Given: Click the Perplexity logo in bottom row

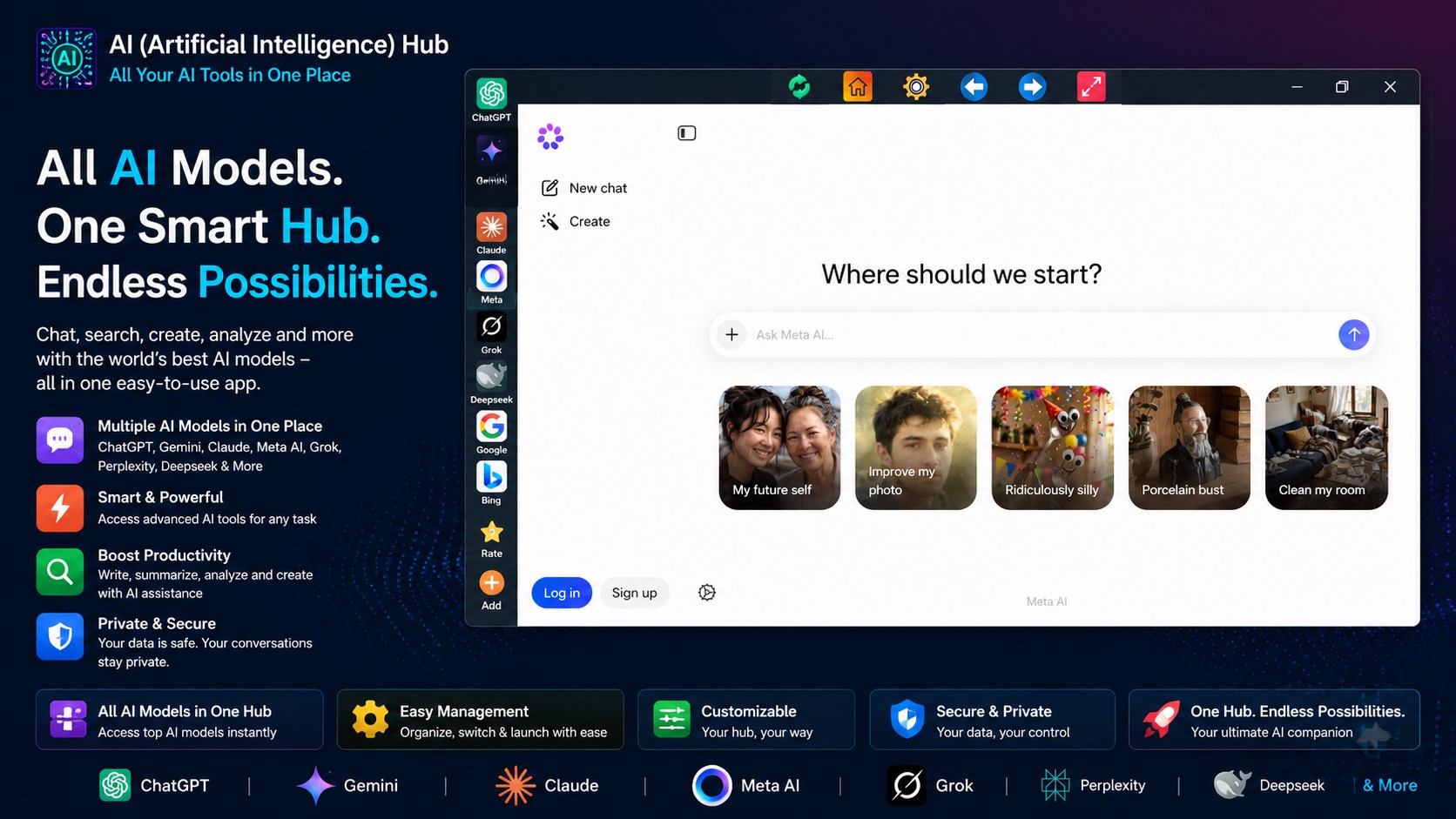Looking at the screenshot, I should pyautogui.click(x=1055, y=785).
